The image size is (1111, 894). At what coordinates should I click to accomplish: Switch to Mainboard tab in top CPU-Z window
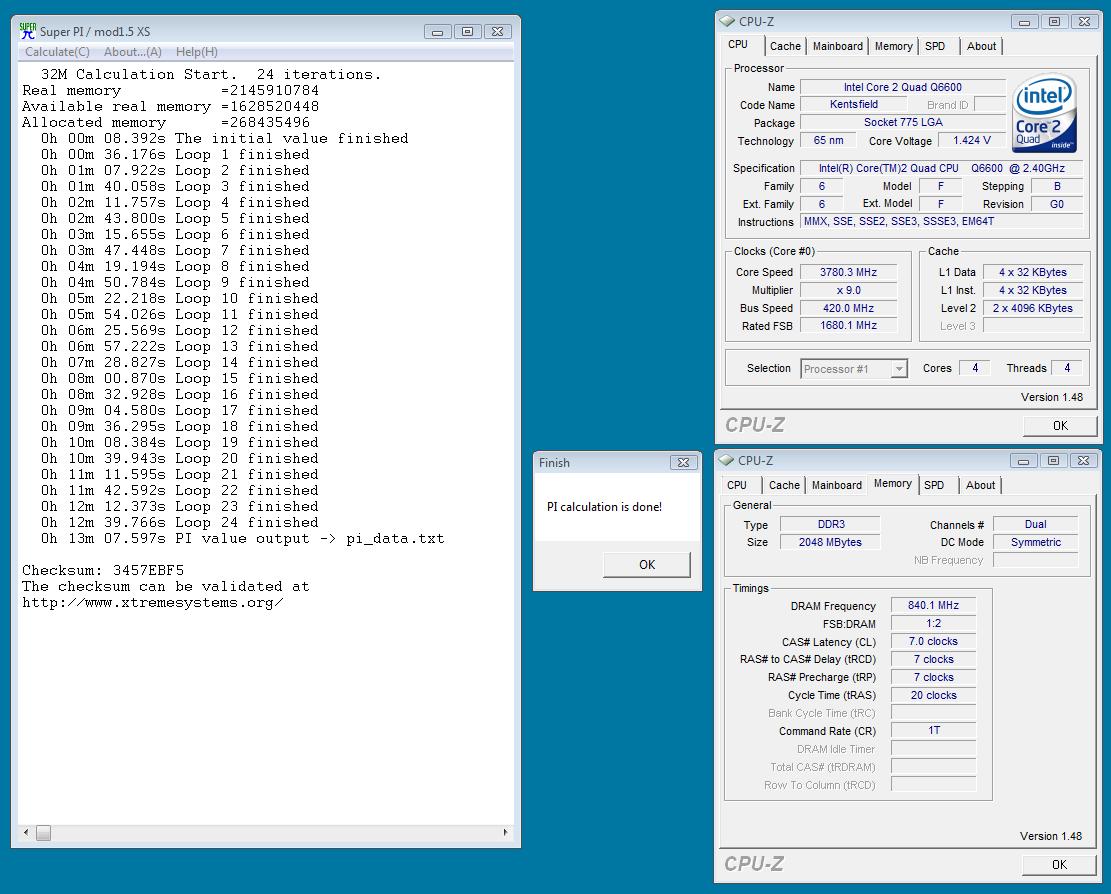(838, 46)
